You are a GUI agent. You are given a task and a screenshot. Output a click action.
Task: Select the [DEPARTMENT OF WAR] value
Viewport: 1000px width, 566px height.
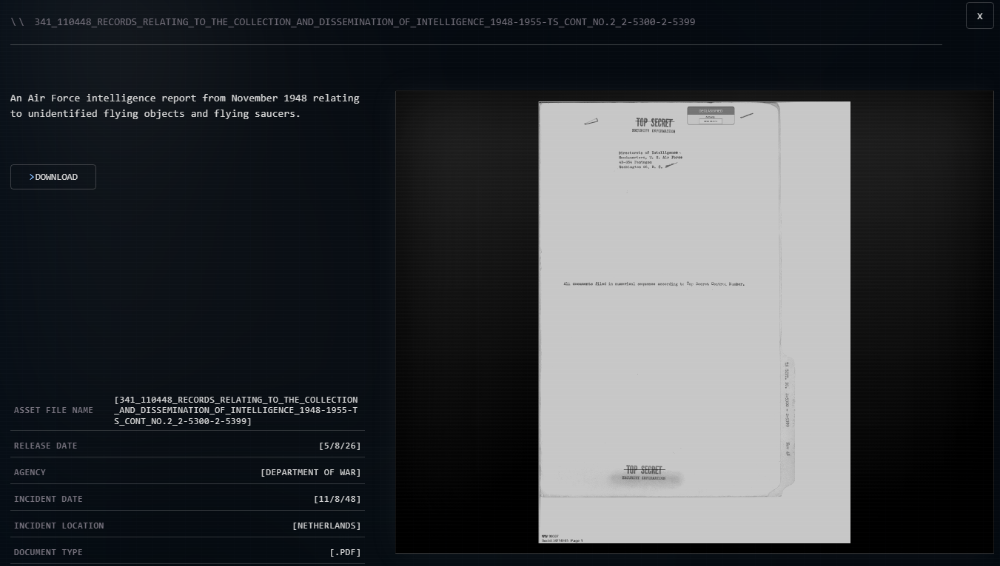(x=311, y=472)
